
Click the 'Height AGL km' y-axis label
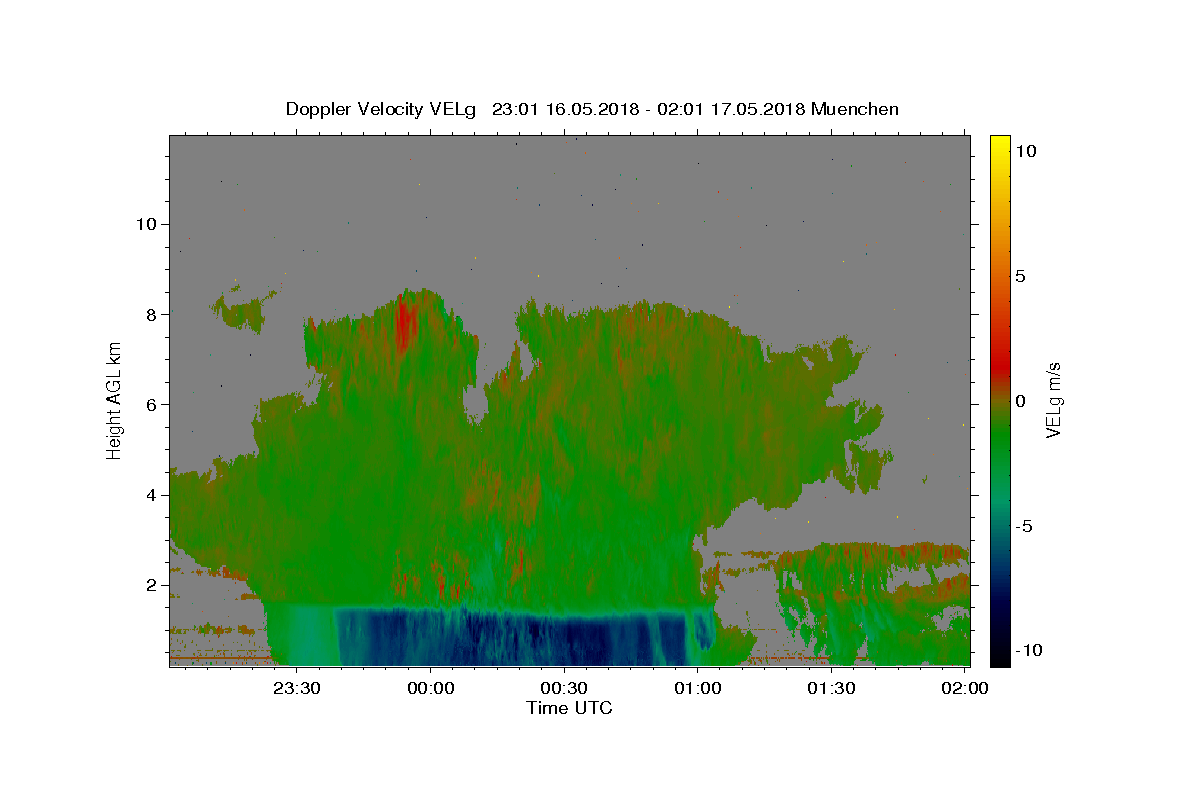pyautogui.click(x=115, y=399)
